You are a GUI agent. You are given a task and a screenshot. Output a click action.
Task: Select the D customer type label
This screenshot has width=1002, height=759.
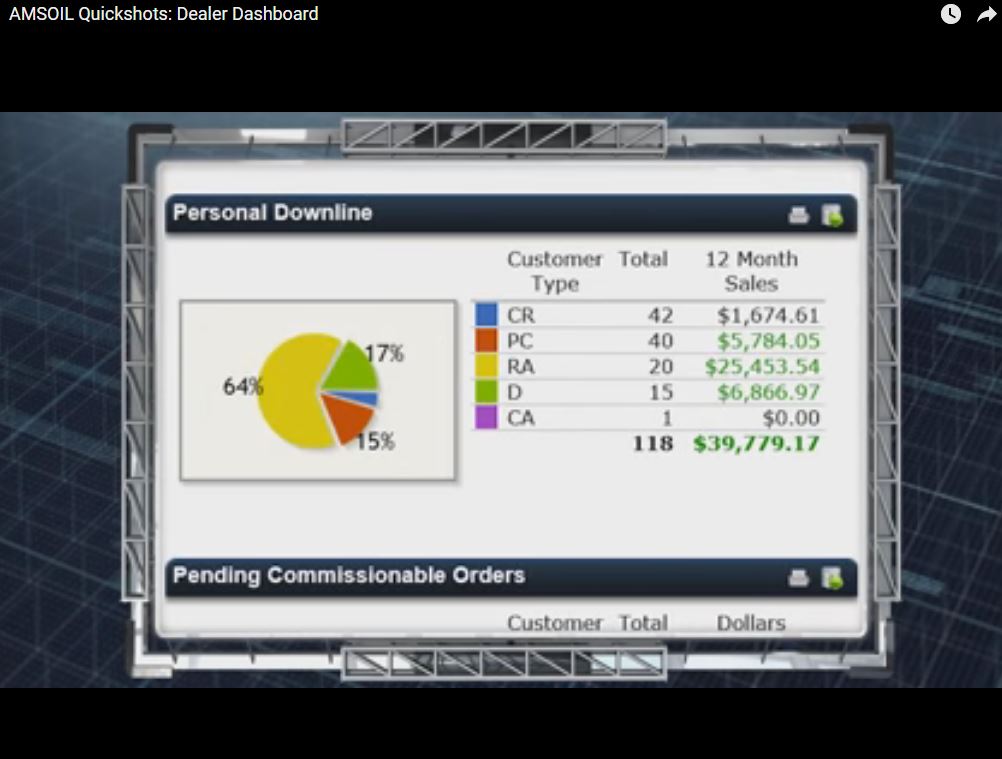coord(514,392)
